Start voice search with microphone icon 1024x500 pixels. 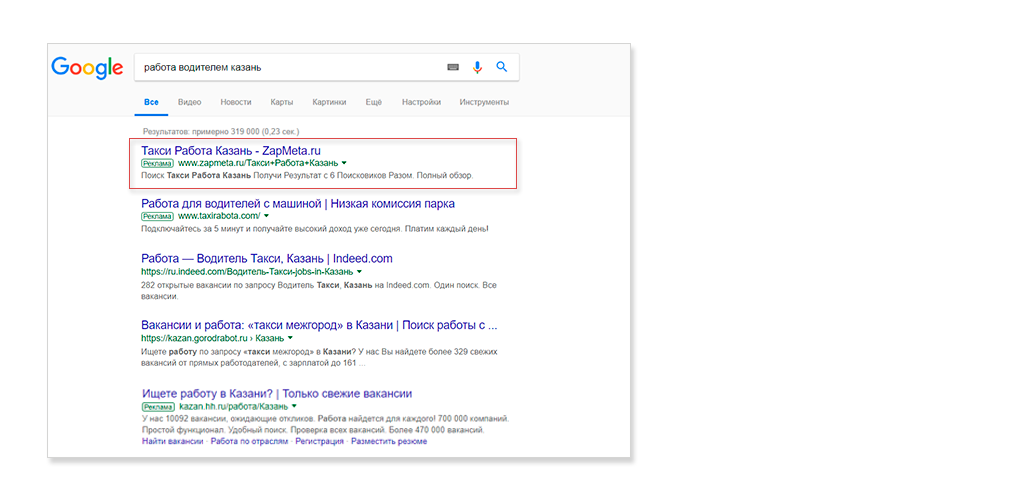pyautogui.click(x=477, y=67)
